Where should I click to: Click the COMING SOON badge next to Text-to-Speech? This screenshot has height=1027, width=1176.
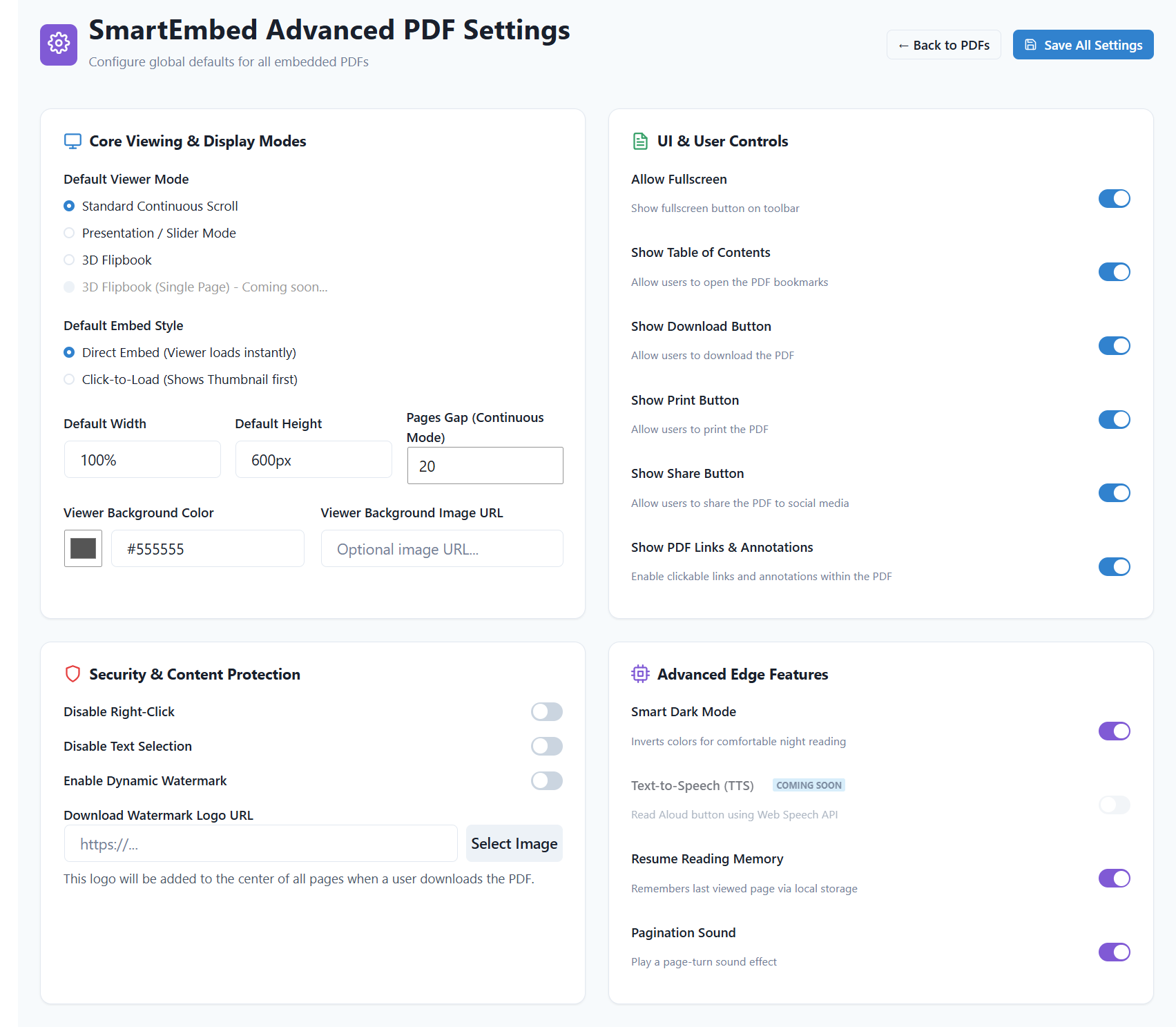coord(809,785)
